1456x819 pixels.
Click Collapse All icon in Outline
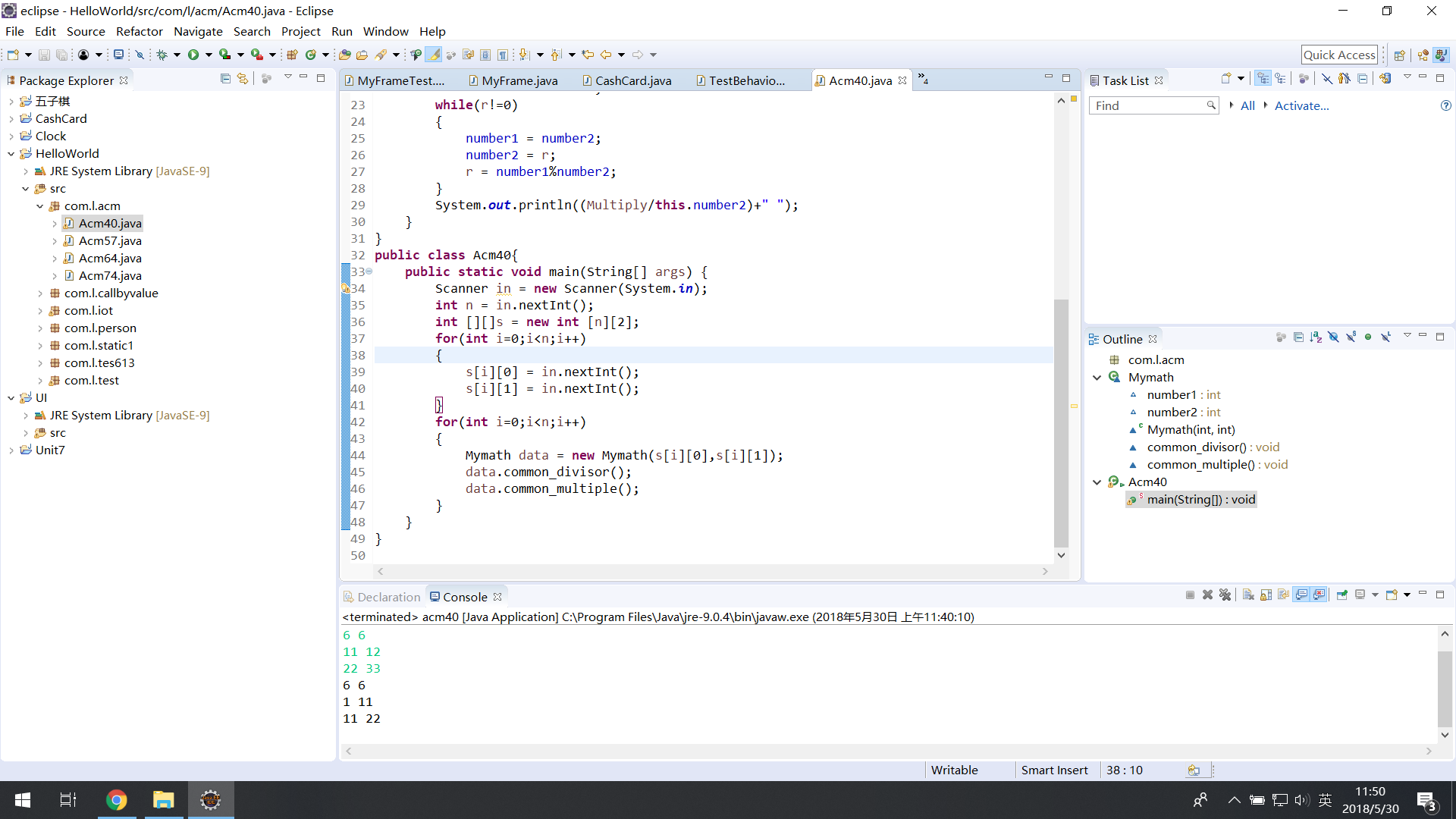tap(1298, 337)
